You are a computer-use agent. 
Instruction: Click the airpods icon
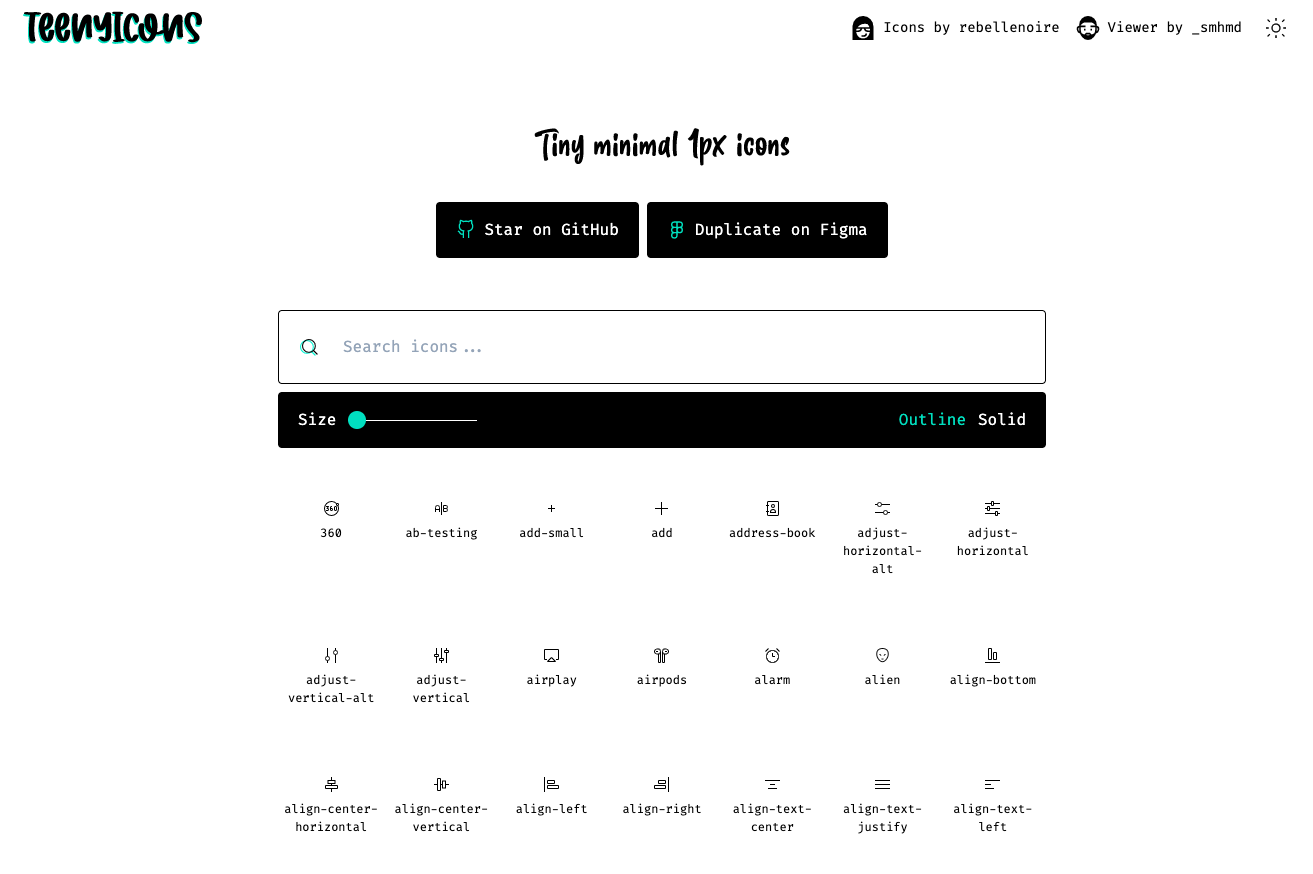tap(661, 656)
